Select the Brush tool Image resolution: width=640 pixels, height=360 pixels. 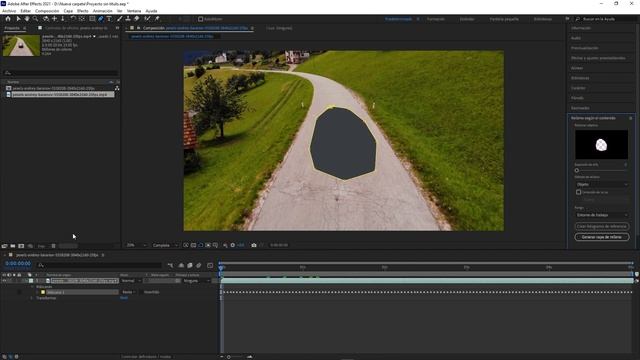pos(120,19)
